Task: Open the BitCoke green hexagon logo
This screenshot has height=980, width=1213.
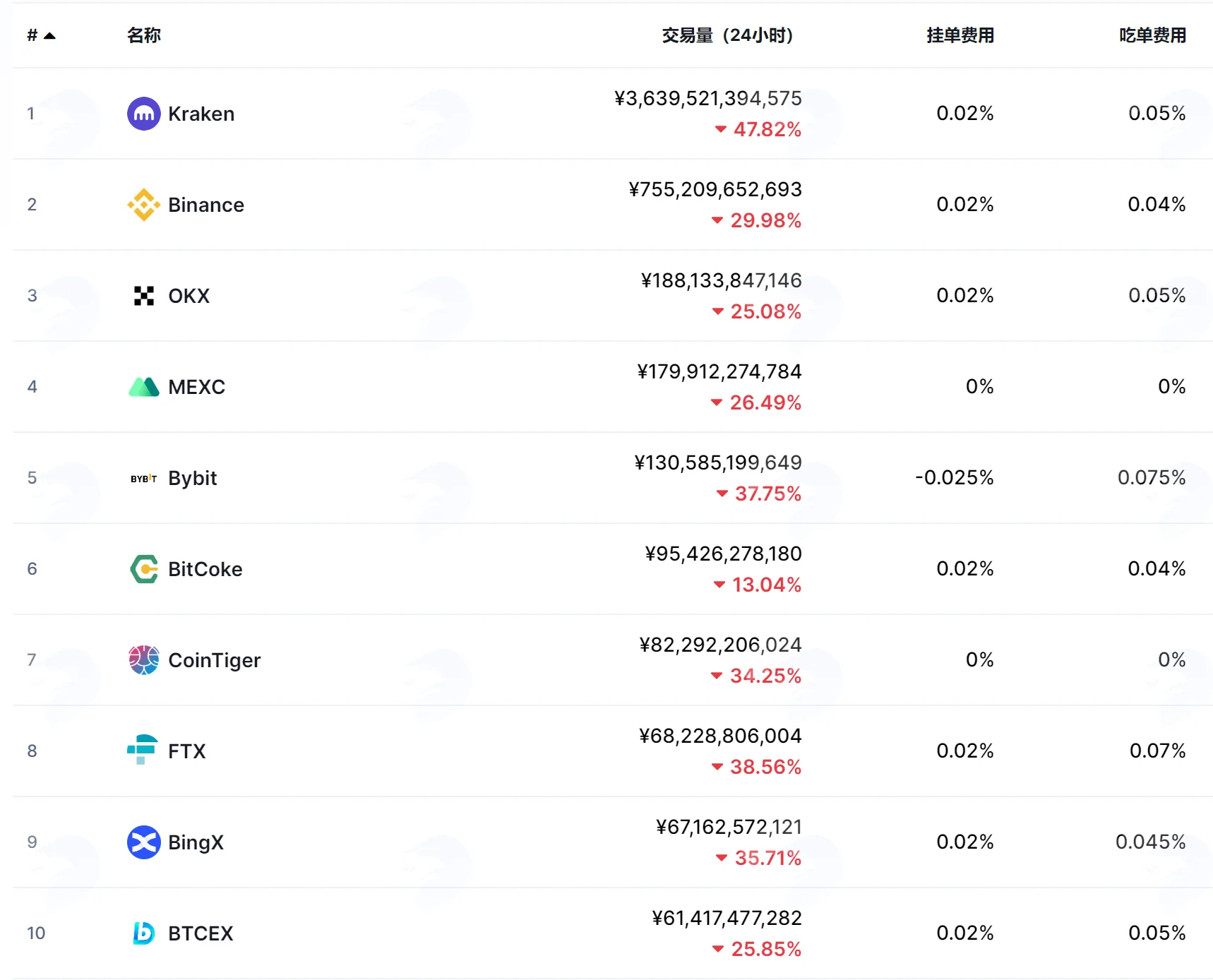Action: pos(144,569)
